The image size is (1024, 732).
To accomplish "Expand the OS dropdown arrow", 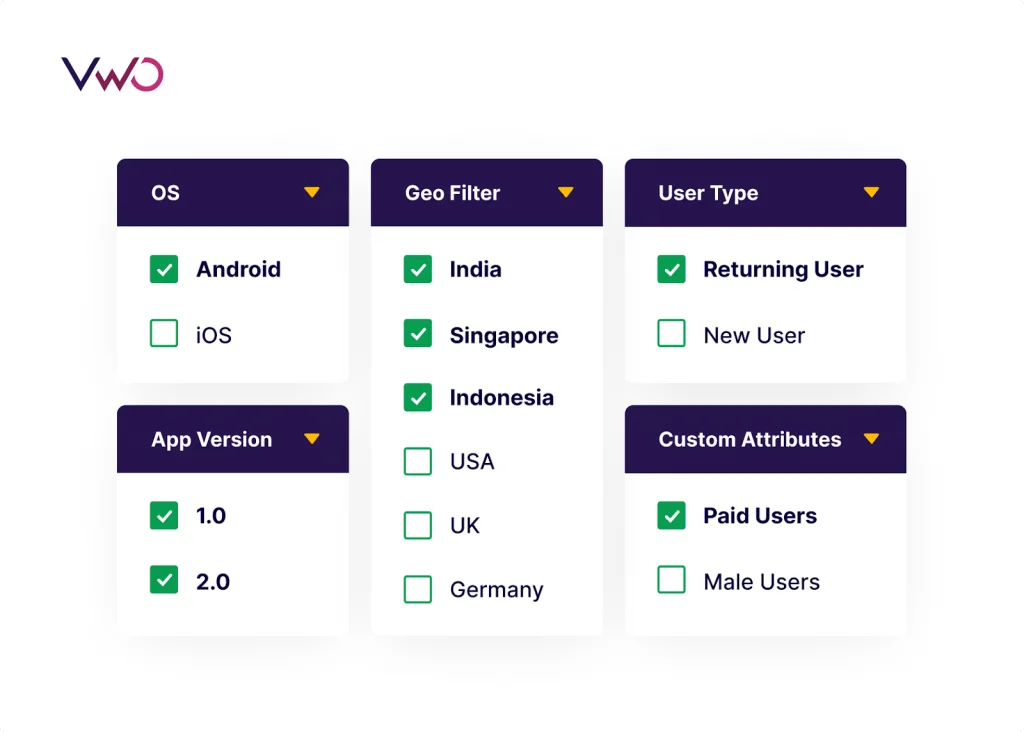I will pos(312,192).
